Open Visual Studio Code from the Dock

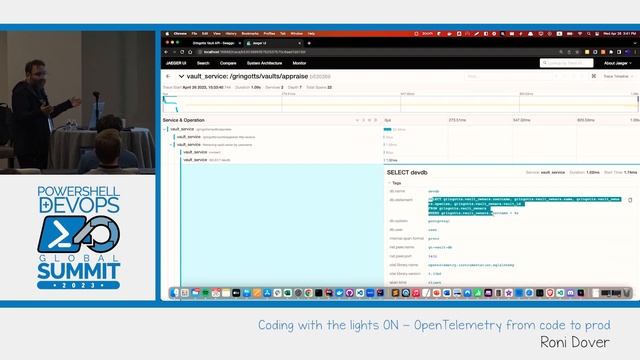pos(360,293)
